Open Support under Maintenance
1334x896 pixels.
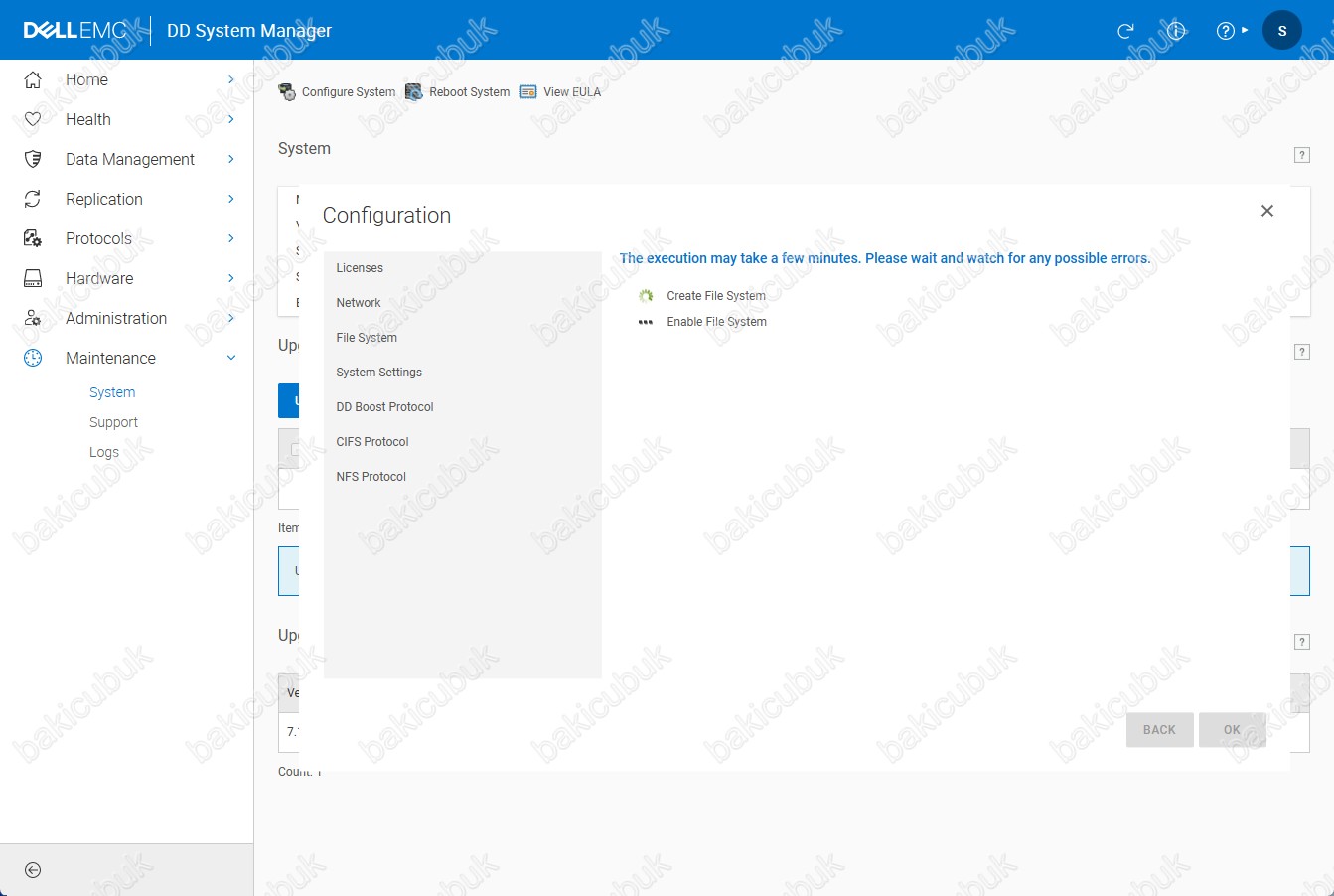[113, 422]
